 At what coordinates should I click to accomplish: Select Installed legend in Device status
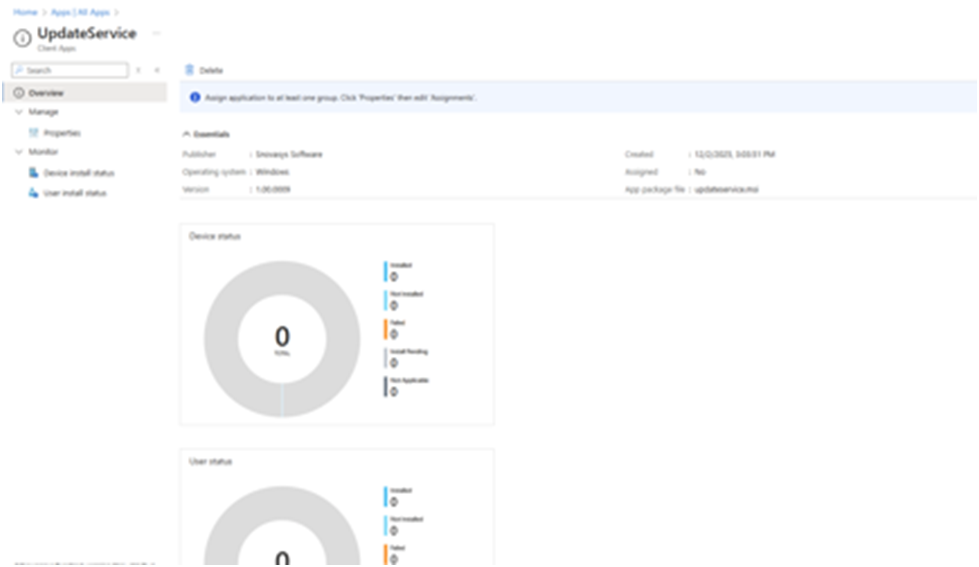(x=400, y=271)
